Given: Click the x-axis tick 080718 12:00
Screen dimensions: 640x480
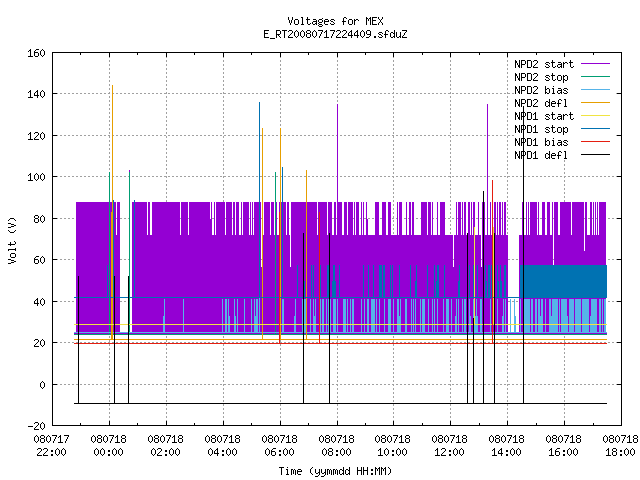Looking at the screenshot, I should tap(449, 446).
